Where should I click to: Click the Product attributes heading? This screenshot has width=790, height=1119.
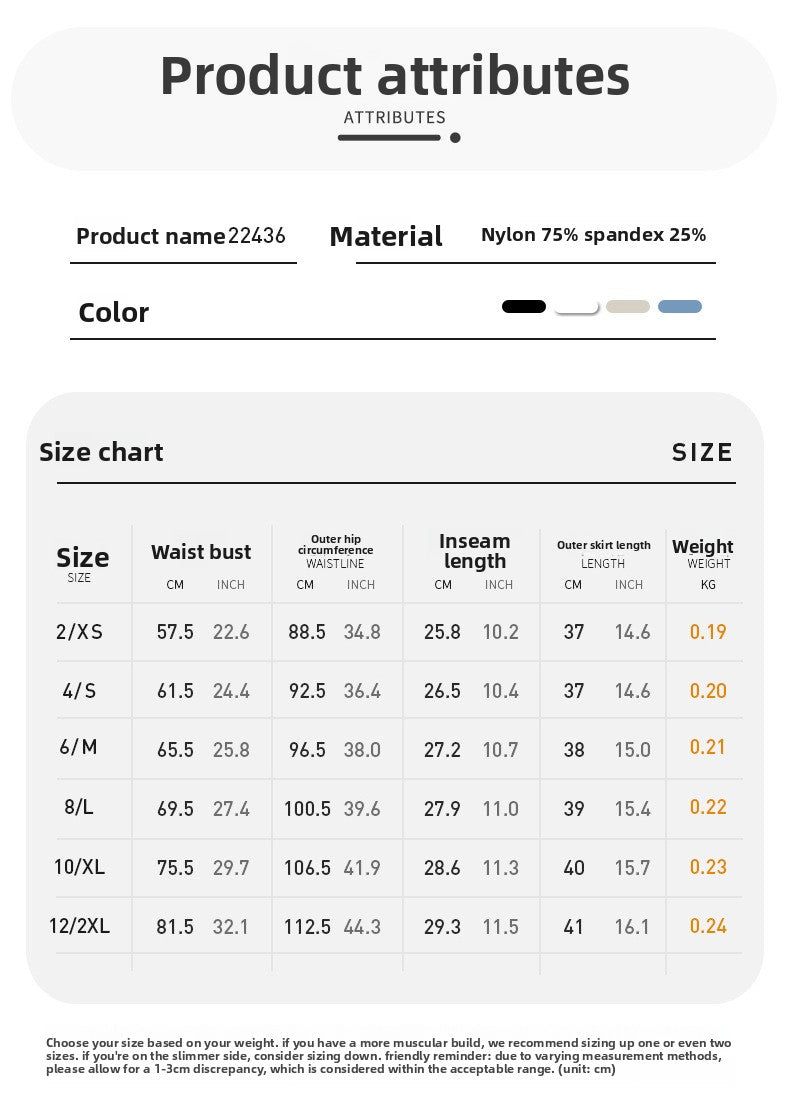[395, 76]
